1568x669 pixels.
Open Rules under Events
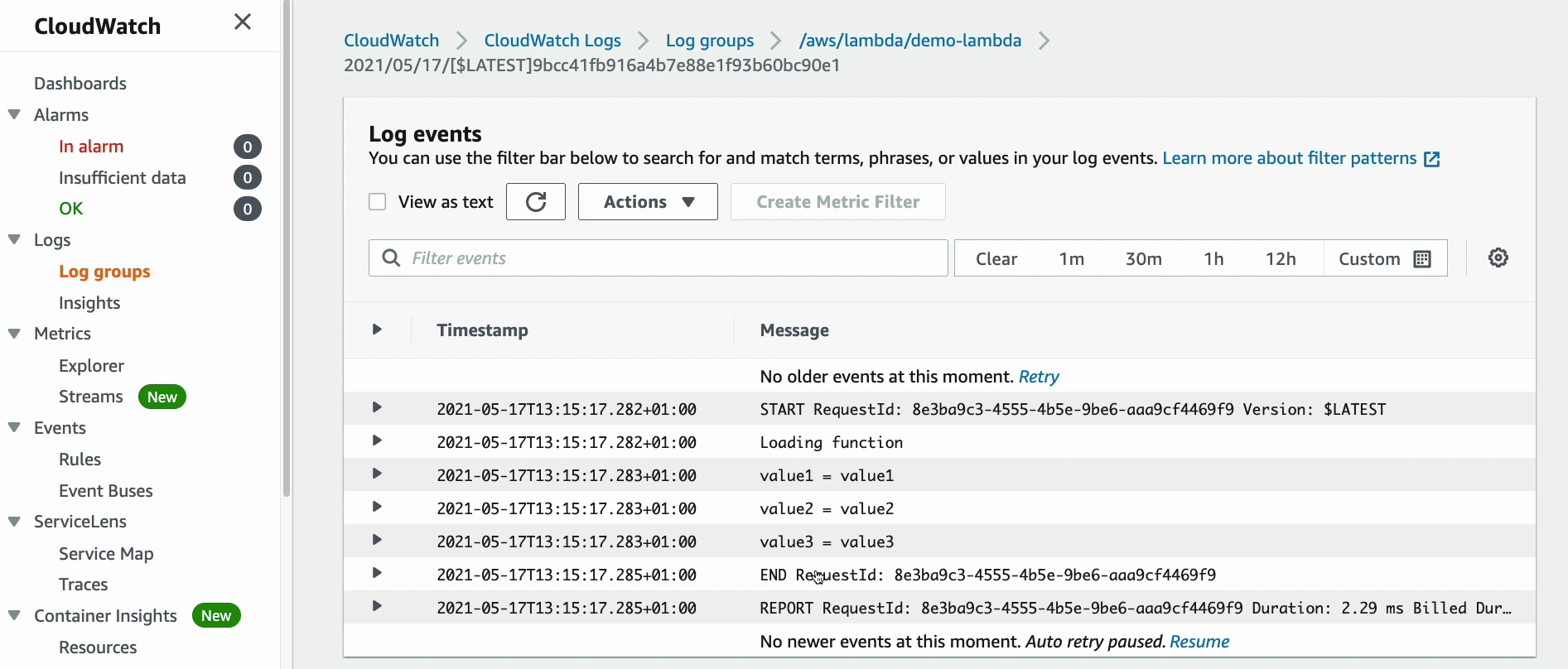click(80, 460)
